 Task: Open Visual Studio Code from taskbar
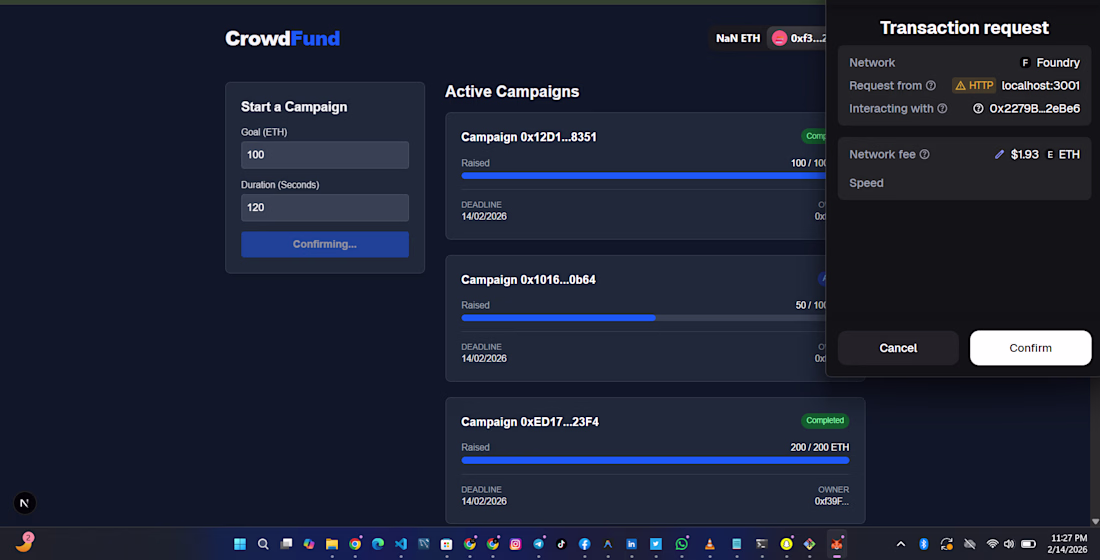tap(401, 544)
